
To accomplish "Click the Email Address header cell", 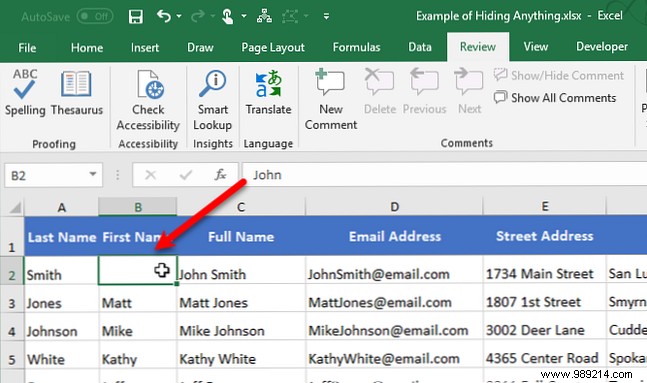I will pyautogui.click(x=394, y=236).
